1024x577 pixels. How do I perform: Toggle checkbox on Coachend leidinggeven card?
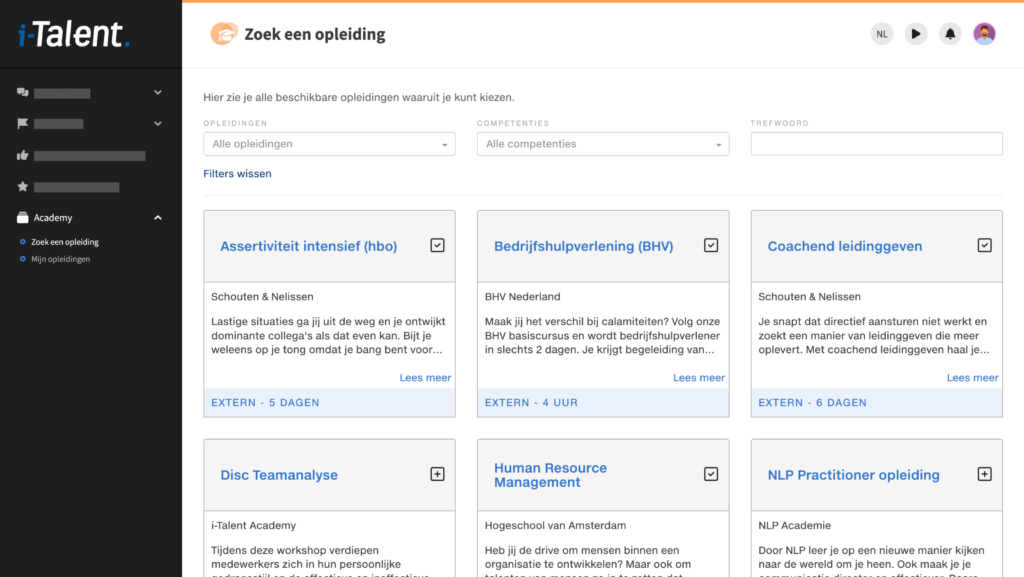click(985, 245)
